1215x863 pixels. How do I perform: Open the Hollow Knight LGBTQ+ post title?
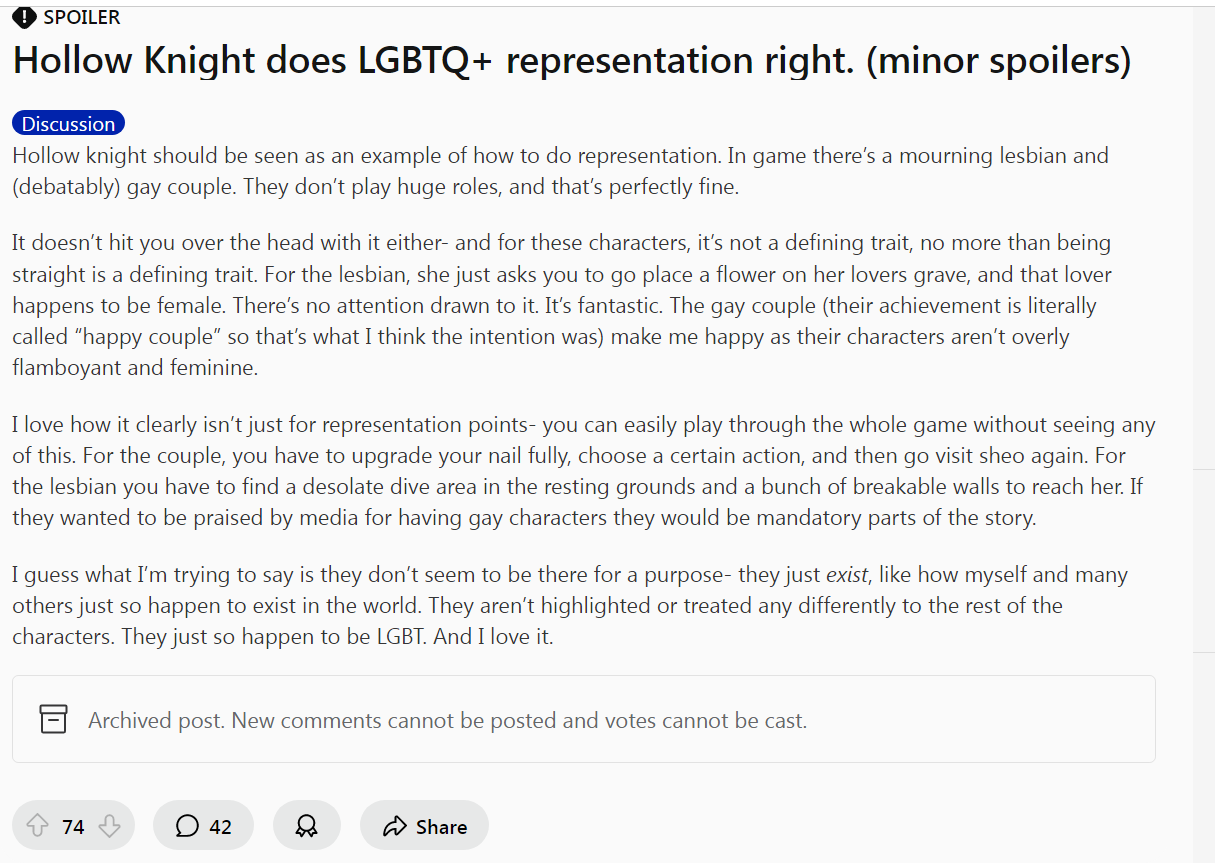point(571,61)
